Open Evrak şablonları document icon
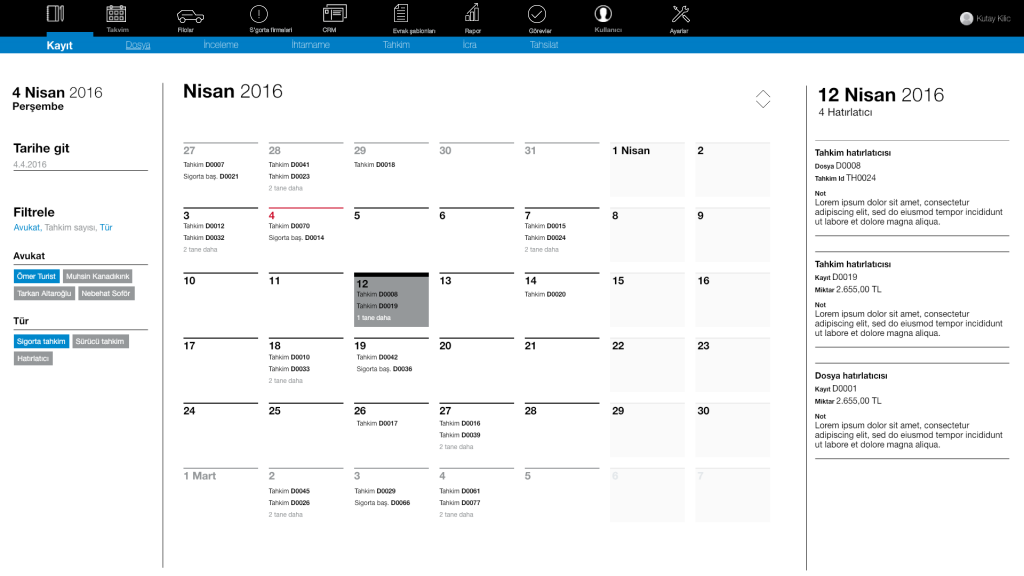The image size is (1024, 576). click(401, 14)
